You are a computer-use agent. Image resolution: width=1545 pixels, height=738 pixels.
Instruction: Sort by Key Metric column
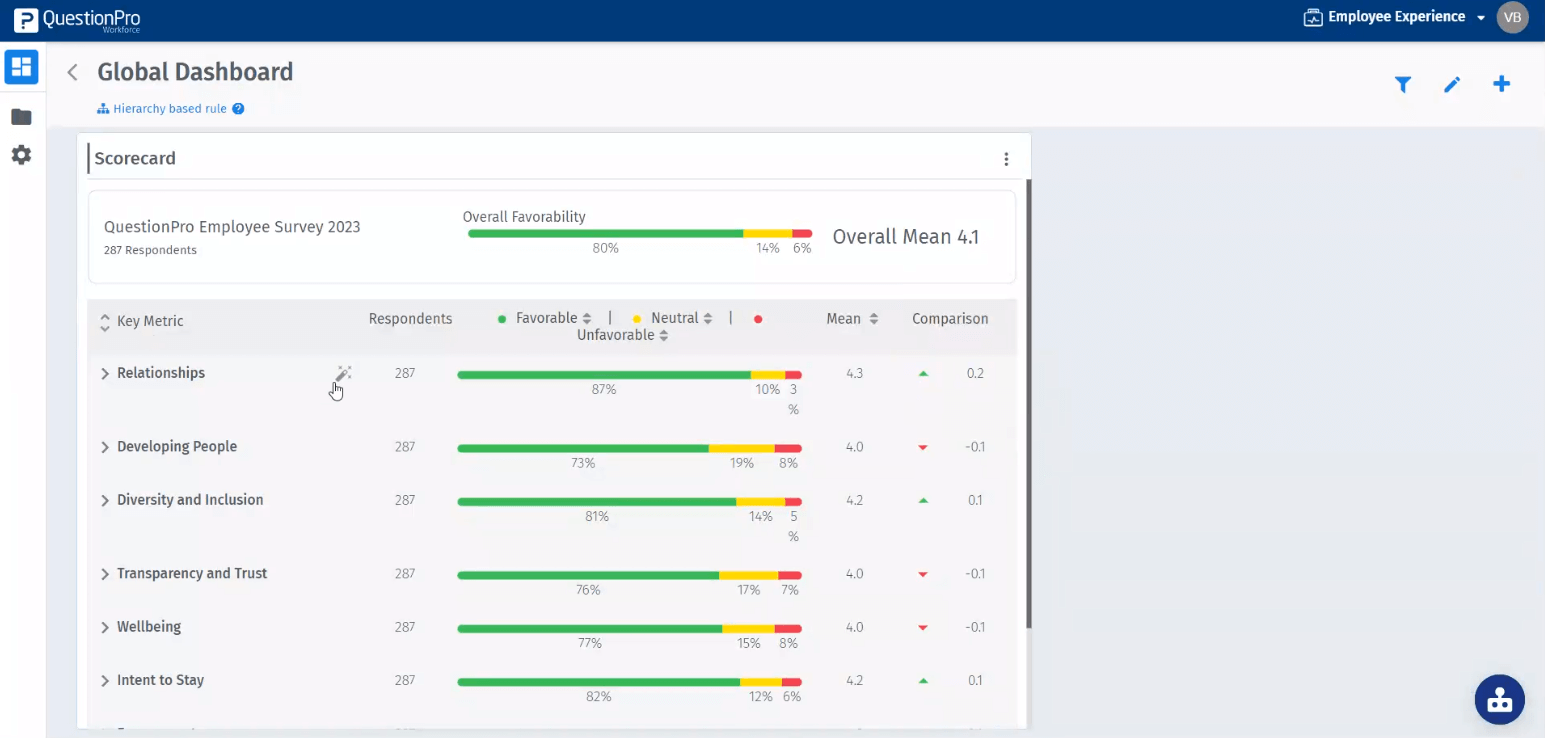pyautogui.click(x=105, y=322)
